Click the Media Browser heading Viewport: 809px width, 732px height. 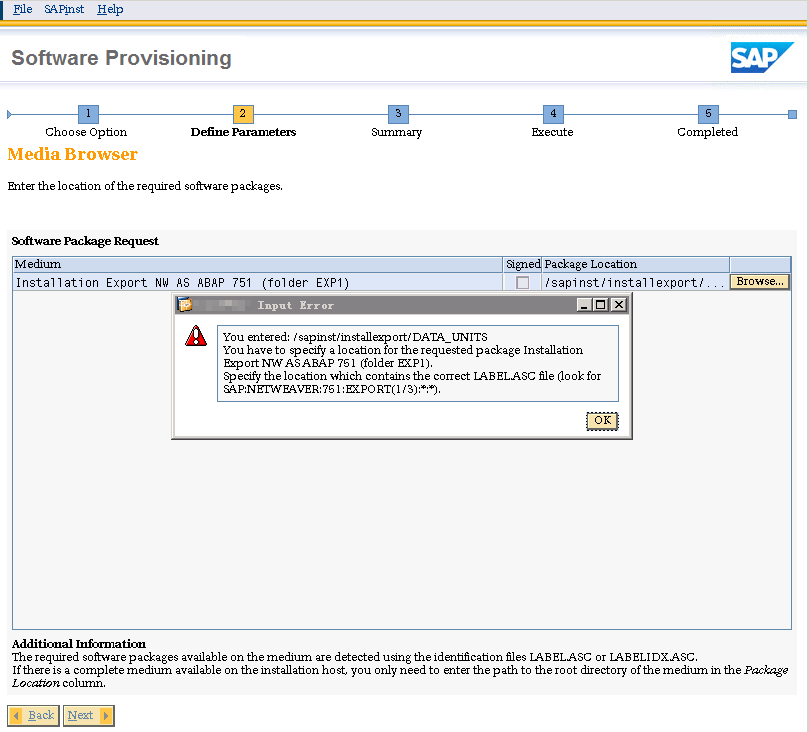(x=73, y=154)
